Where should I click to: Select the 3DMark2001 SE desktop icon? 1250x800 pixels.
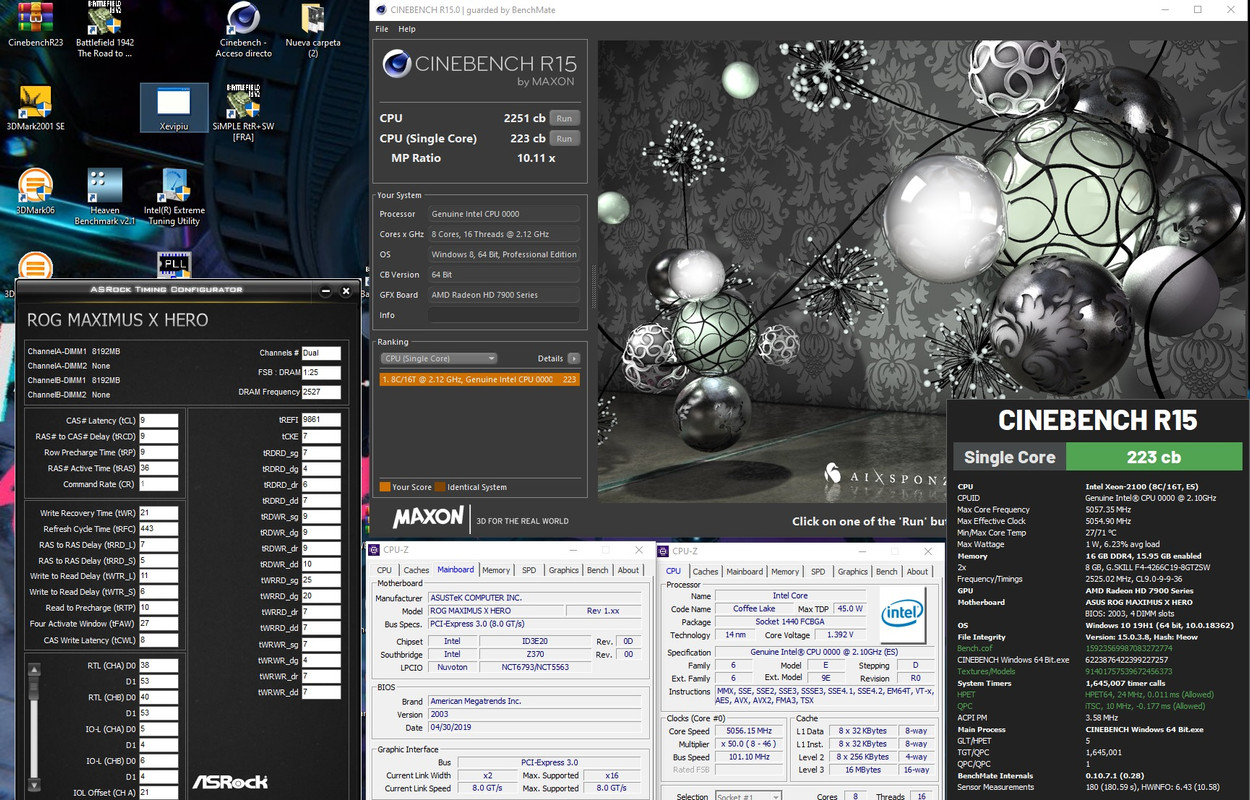(35, 108)
